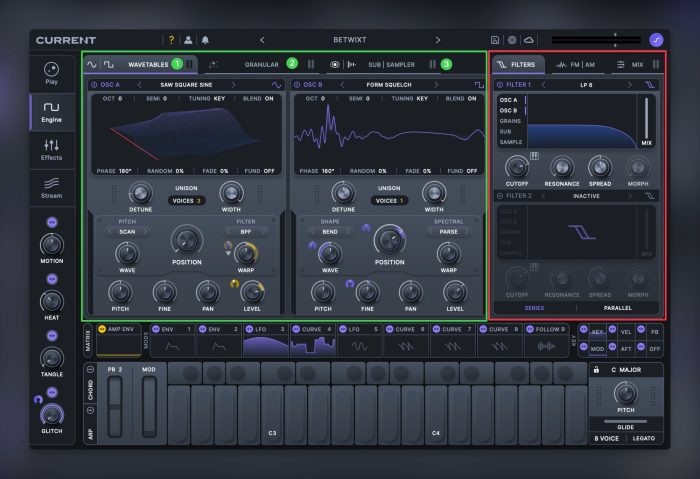
Task: Open the notifications bell icon
Action: click(x=205, y=40)
